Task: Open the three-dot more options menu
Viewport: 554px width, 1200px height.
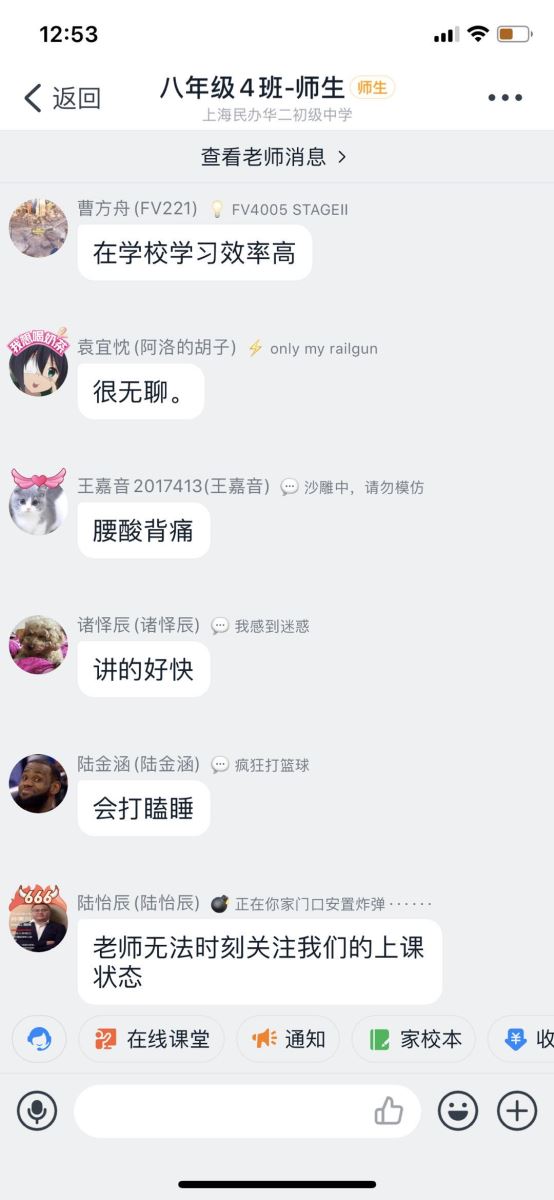Action: [x=505, y=98]
